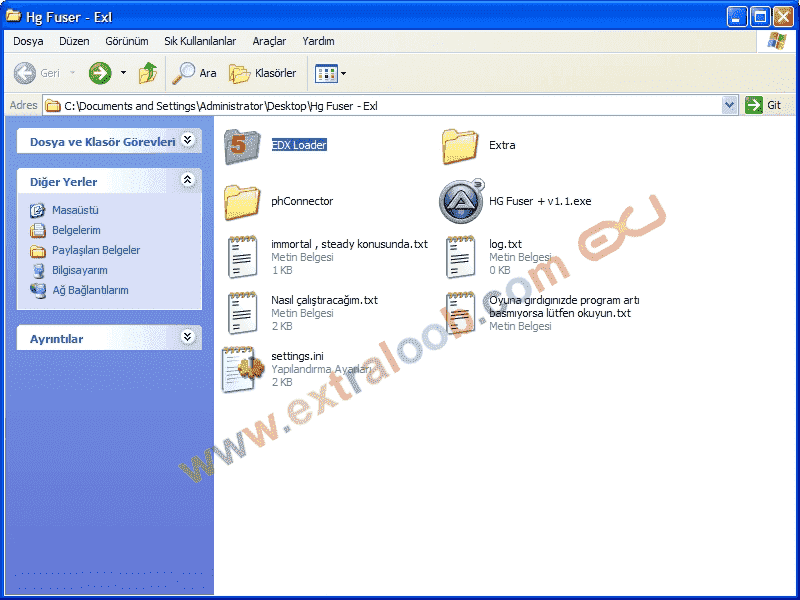
Task: Maximize the Hg Fuser - Exl window
Action: (760, 17)
